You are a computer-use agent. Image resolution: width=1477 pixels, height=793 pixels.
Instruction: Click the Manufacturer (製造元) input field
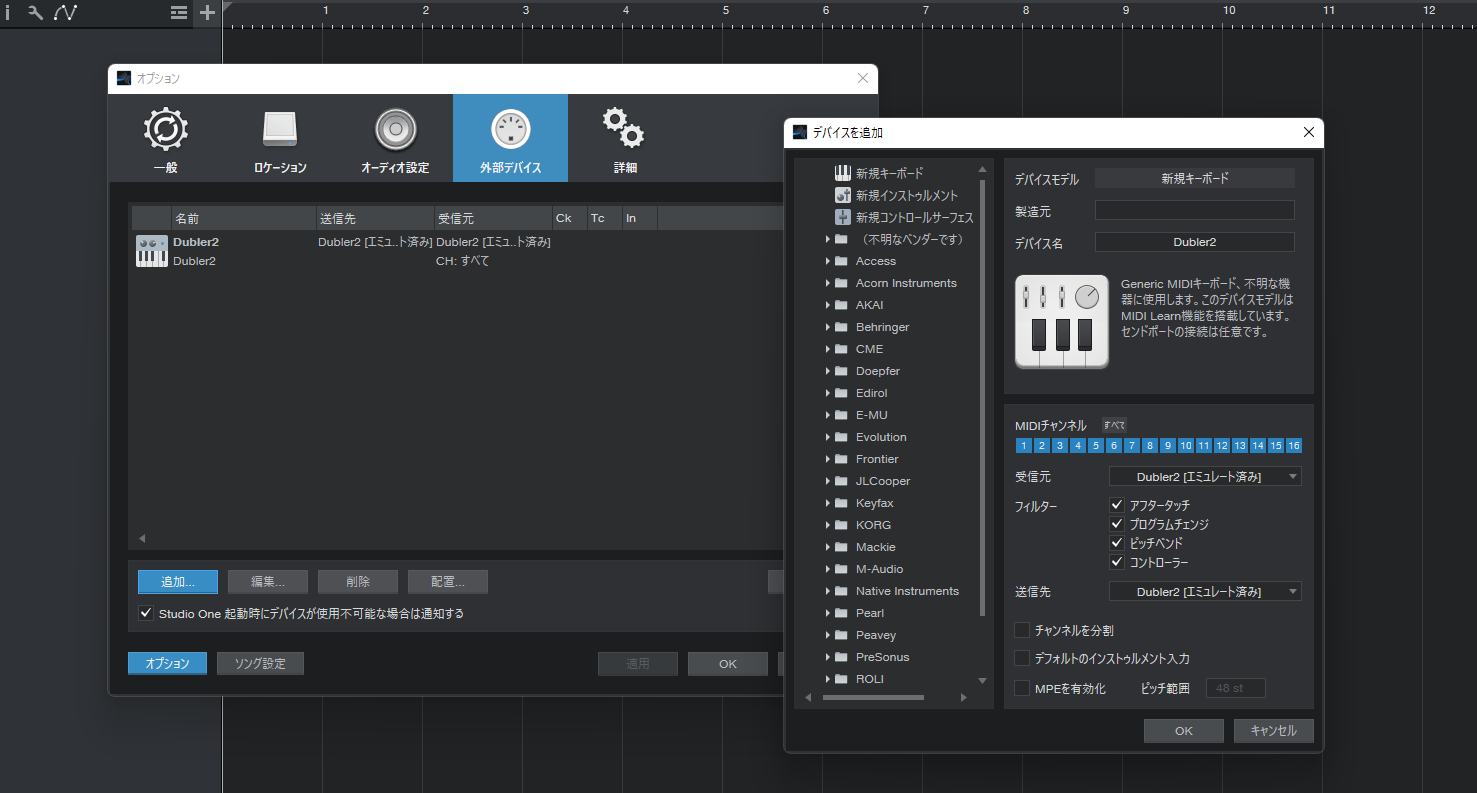point(1195,211)
